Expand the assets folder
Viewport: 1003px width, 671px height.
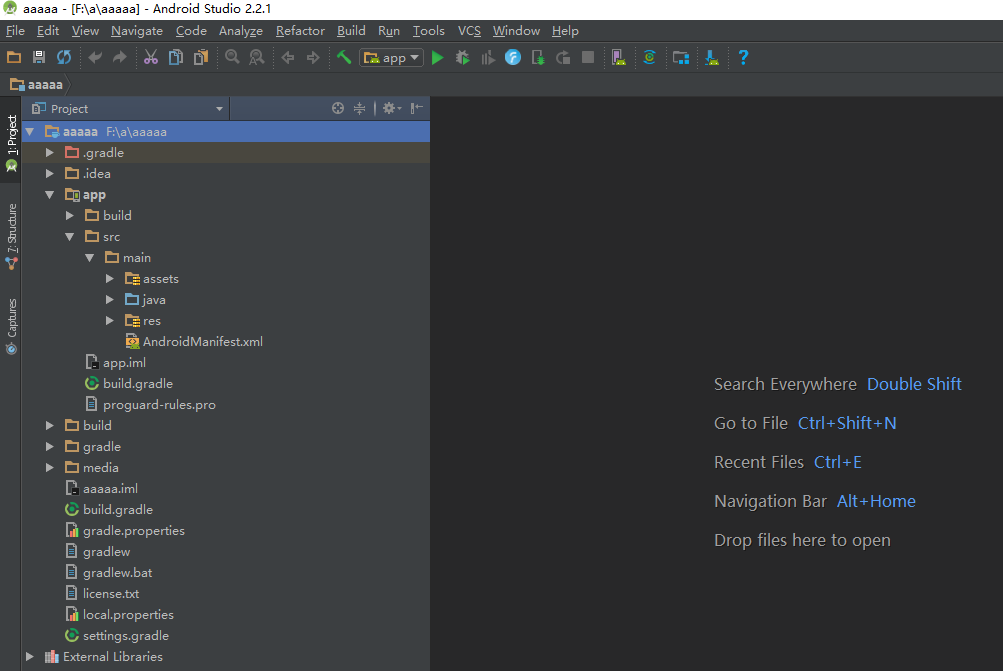click(110, 279)
